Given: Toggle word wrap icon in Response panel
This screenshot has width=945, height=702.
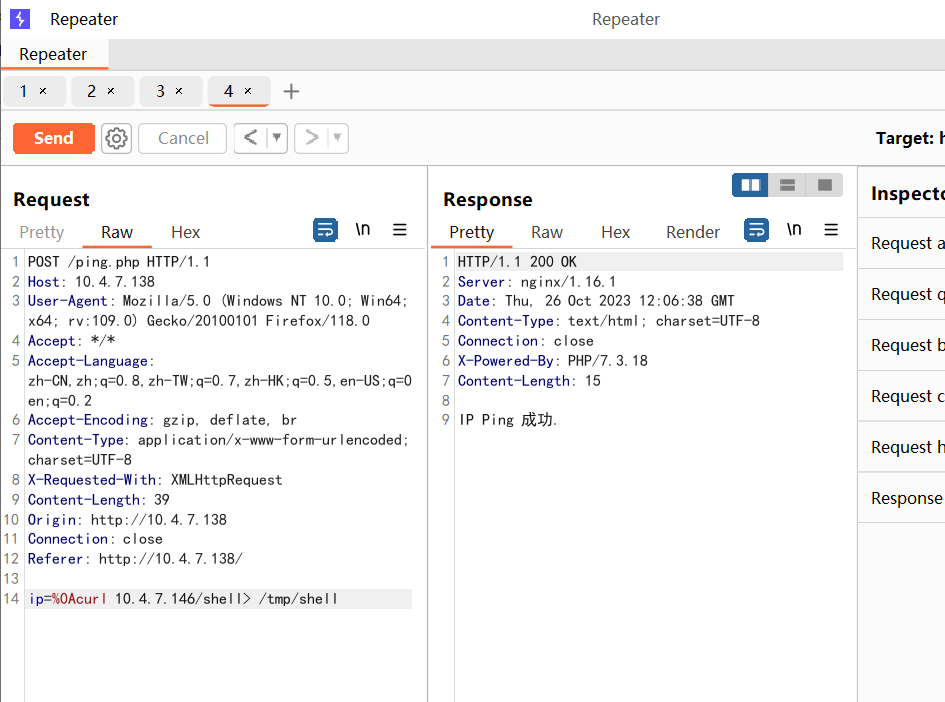Looking at the screenshot, I should tap(756, 230).
